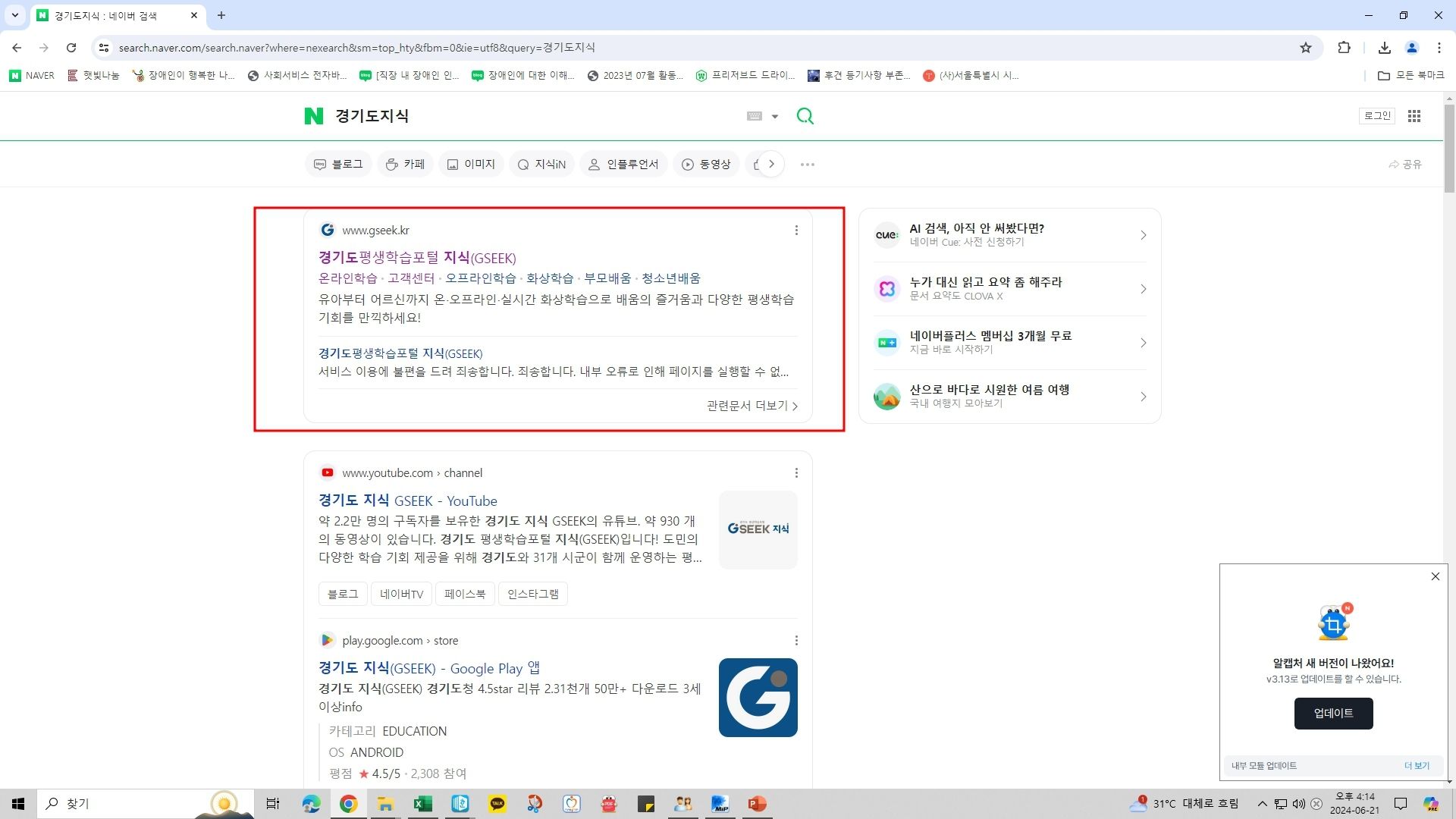Open Chrome downloads icon

pos(1384,48)
